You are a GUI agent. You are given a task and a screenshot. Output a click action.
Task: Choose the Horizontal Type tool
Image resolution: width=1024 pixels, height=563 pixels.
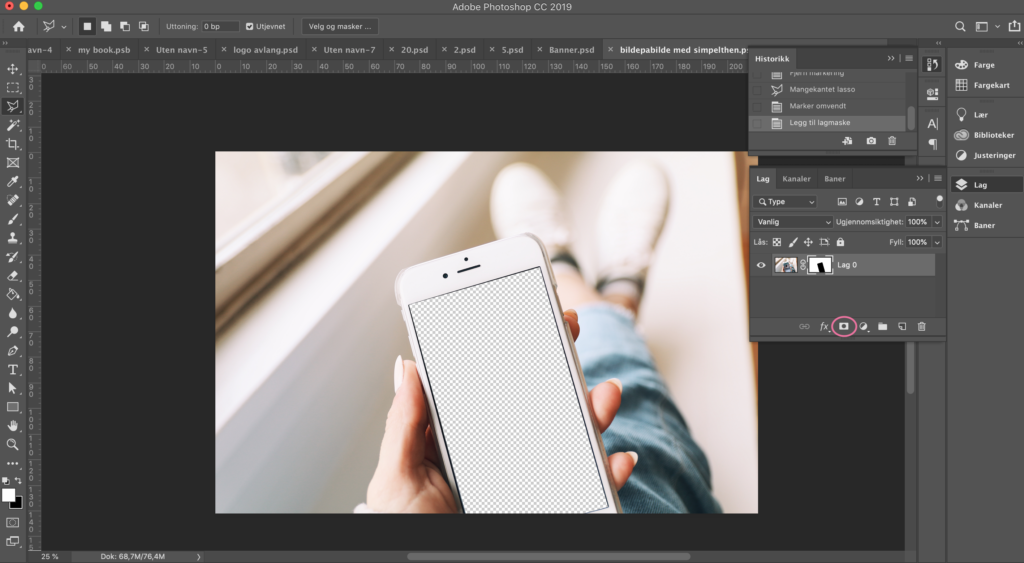click(x=13, y=369)
